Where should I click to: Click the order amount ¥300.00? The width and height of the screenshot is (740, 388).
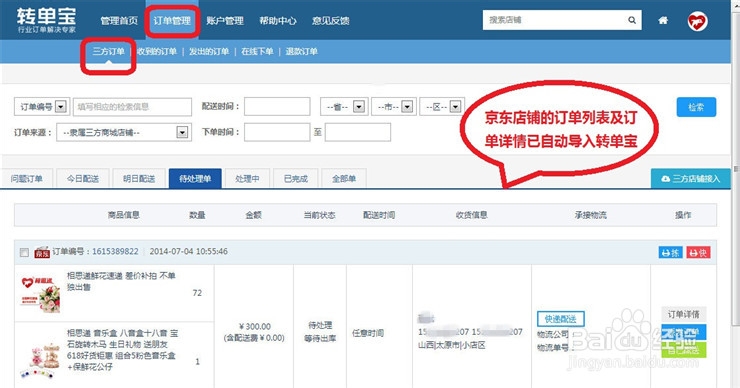pos(255,327)
